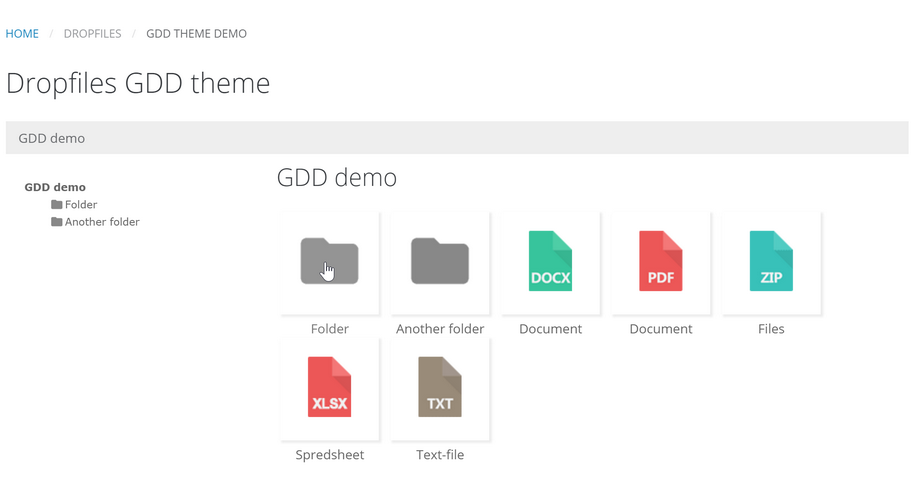Select GDD demo root in sidebar tree
This screenshot has height=485, width=920.
pyautogui.click(x=55, y=187)
